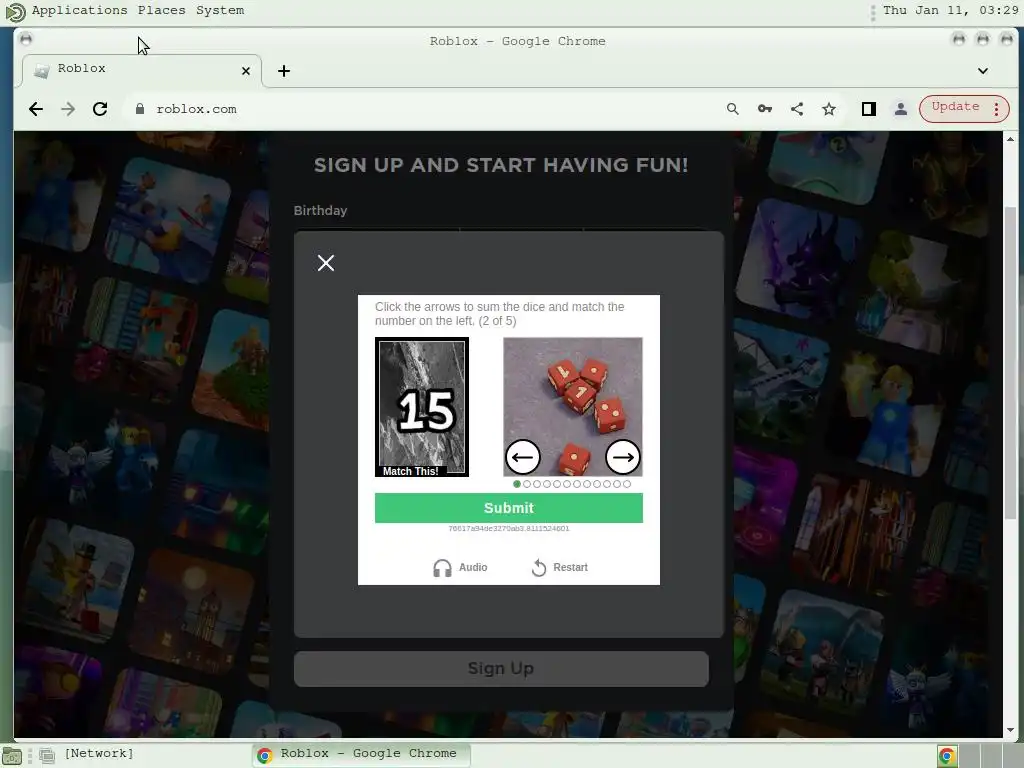Close the captcha dialog with X
Image resolution: width=1024 pixels, height=768 pixels.
click(326, 263)
